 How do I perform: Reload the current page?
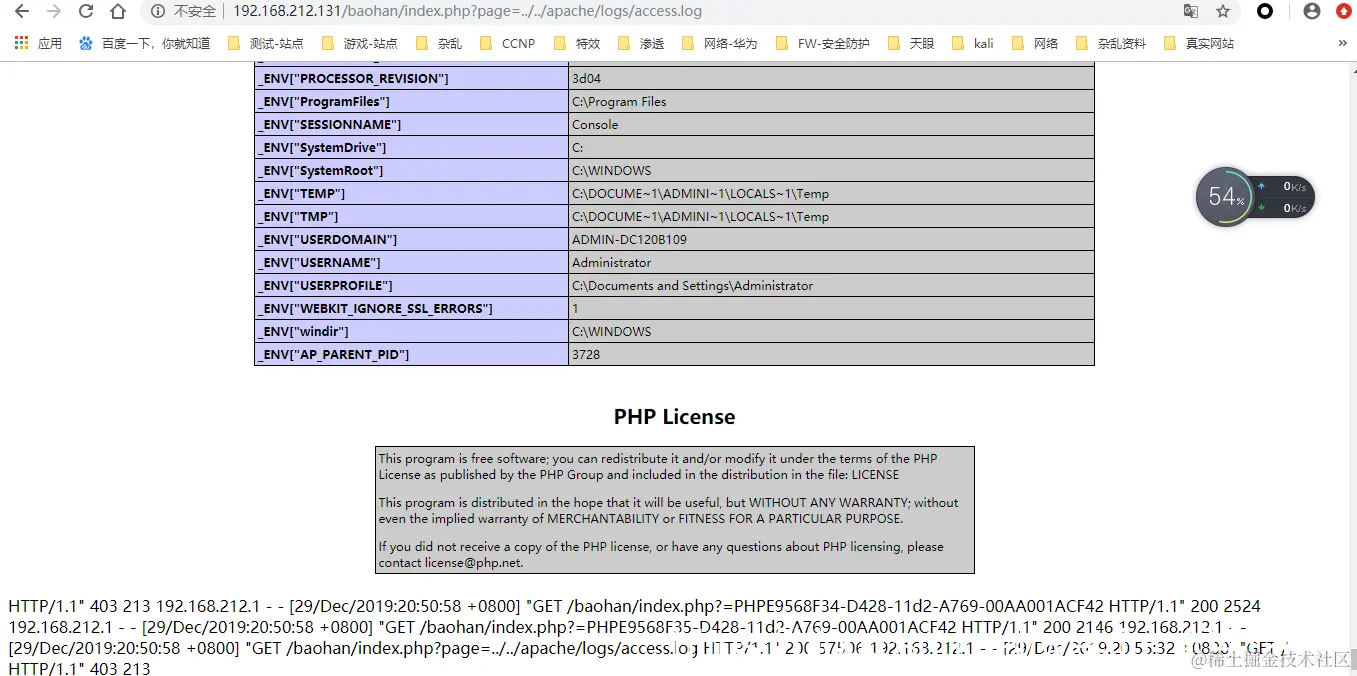coord(86,12)
